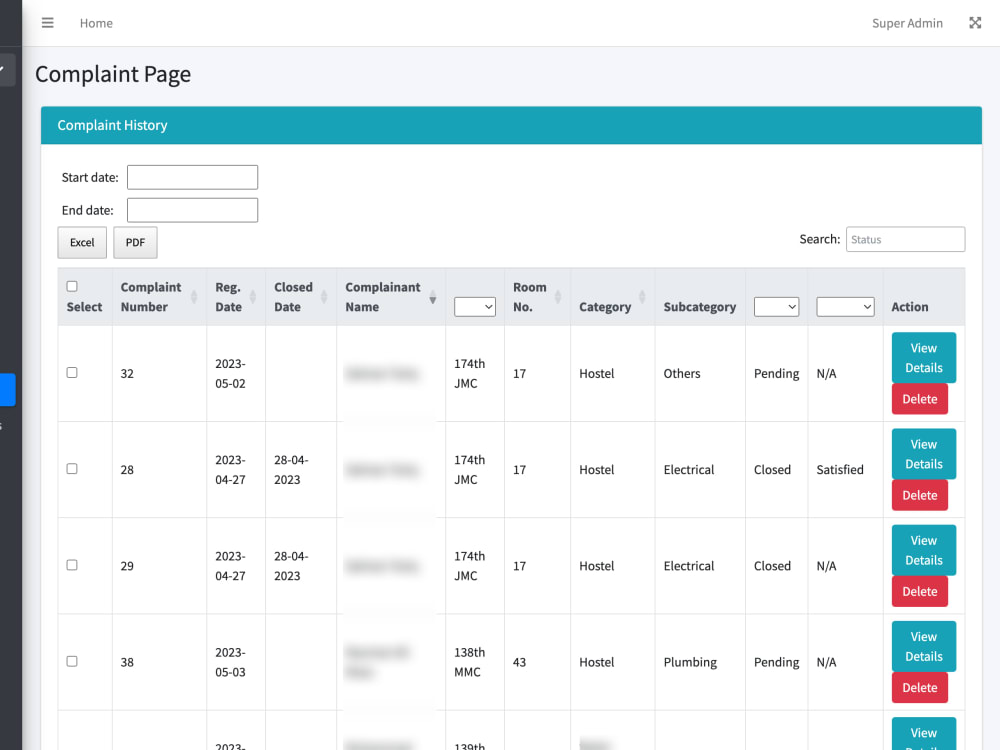Select the checkbox for complaint 29
Screen dimensions: 1000x750
pos(72,565)
